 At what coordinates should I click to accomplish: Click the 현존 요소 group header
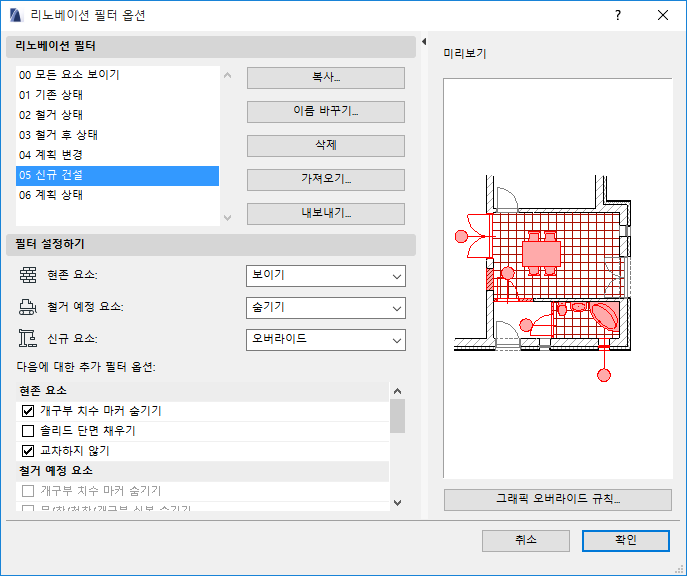click(202, 391)
